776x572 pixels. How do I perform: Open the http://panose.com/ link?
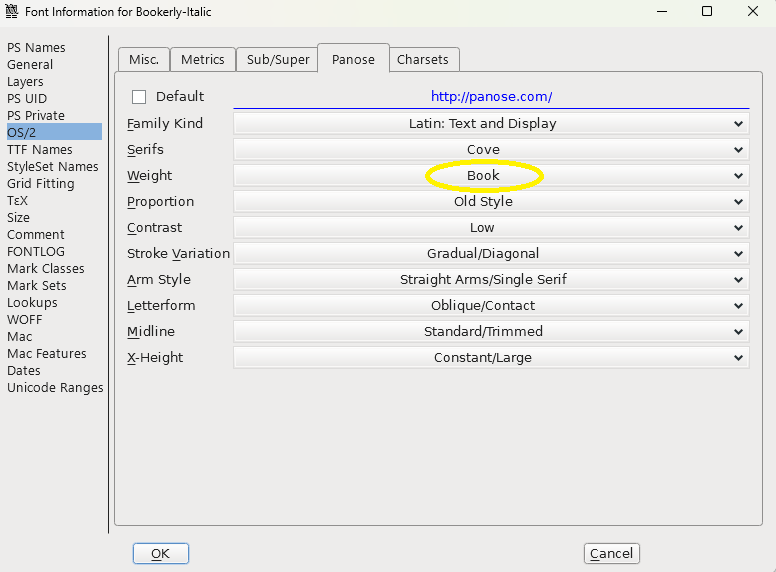tap(491, 96)
